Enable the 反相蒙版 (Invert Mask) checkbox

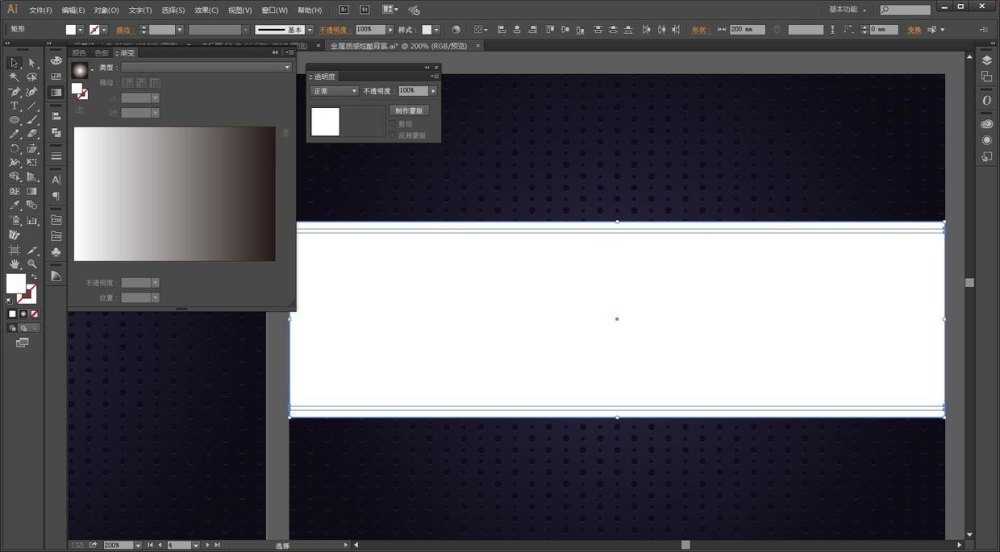393,135
